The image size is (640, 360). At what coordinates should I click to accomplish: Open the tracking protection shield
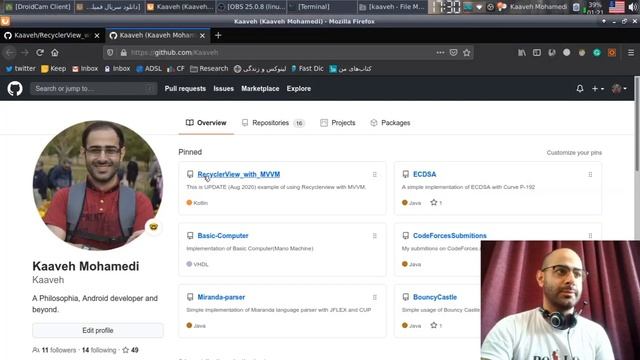[x=110, y=52]
